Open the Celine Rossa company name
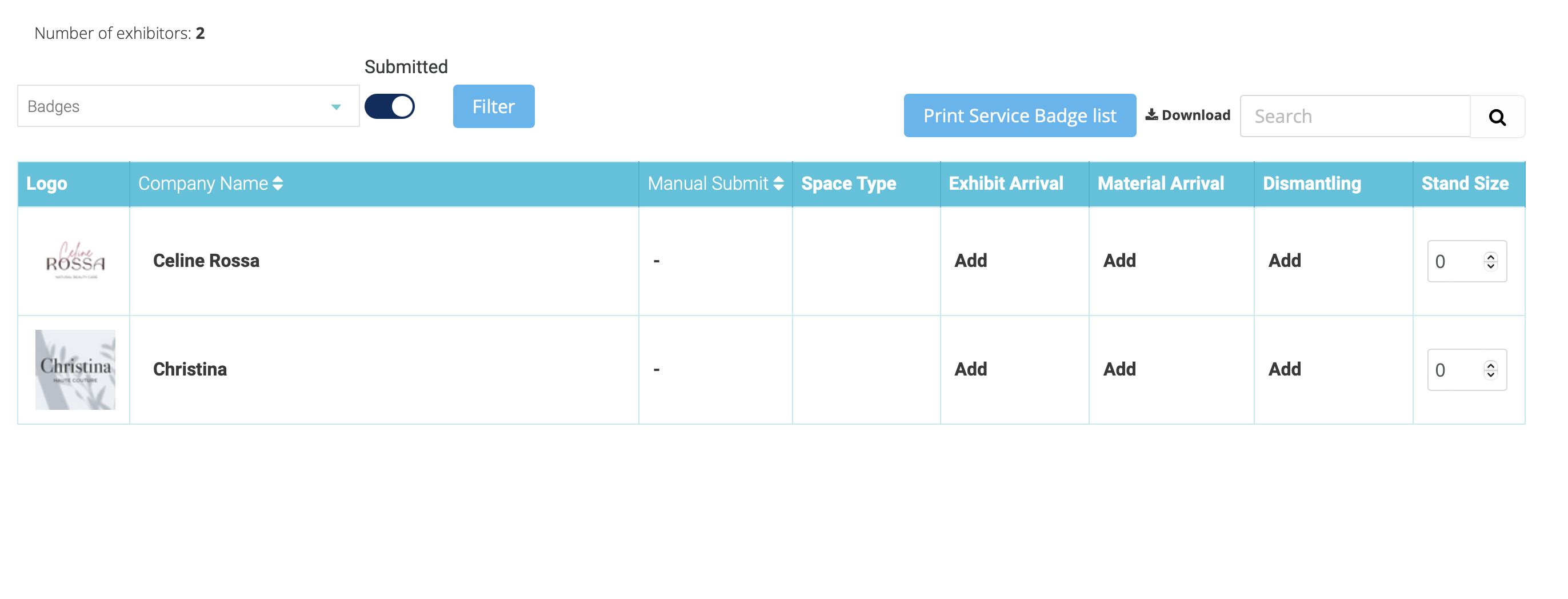 coord(206,261)
